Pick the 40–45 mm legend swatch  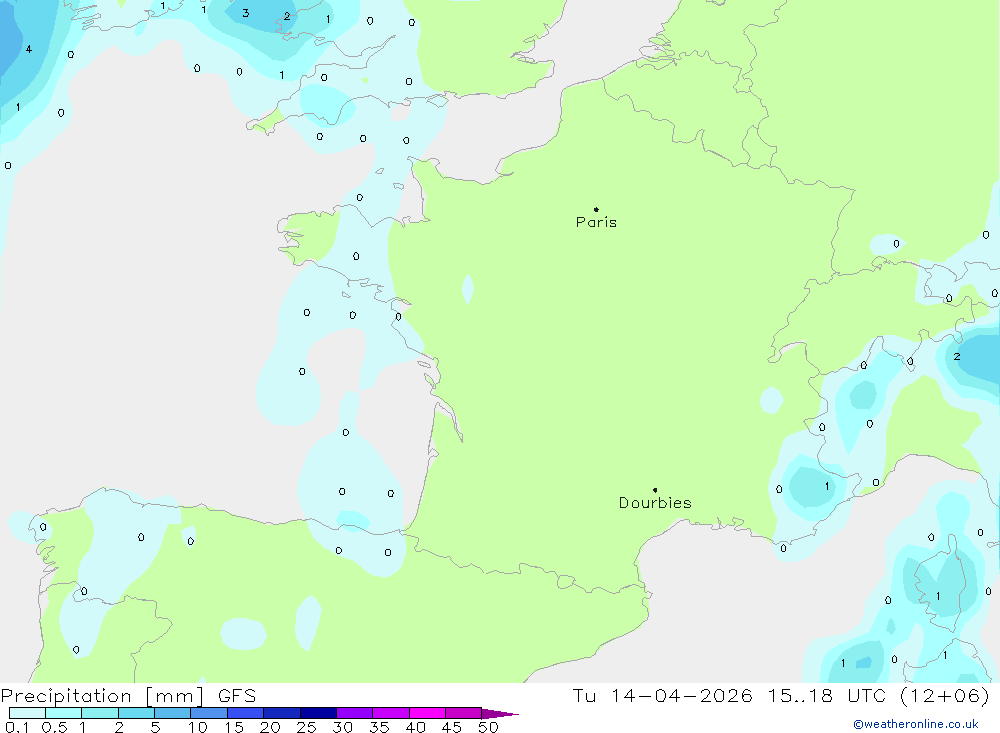[427, 713]
